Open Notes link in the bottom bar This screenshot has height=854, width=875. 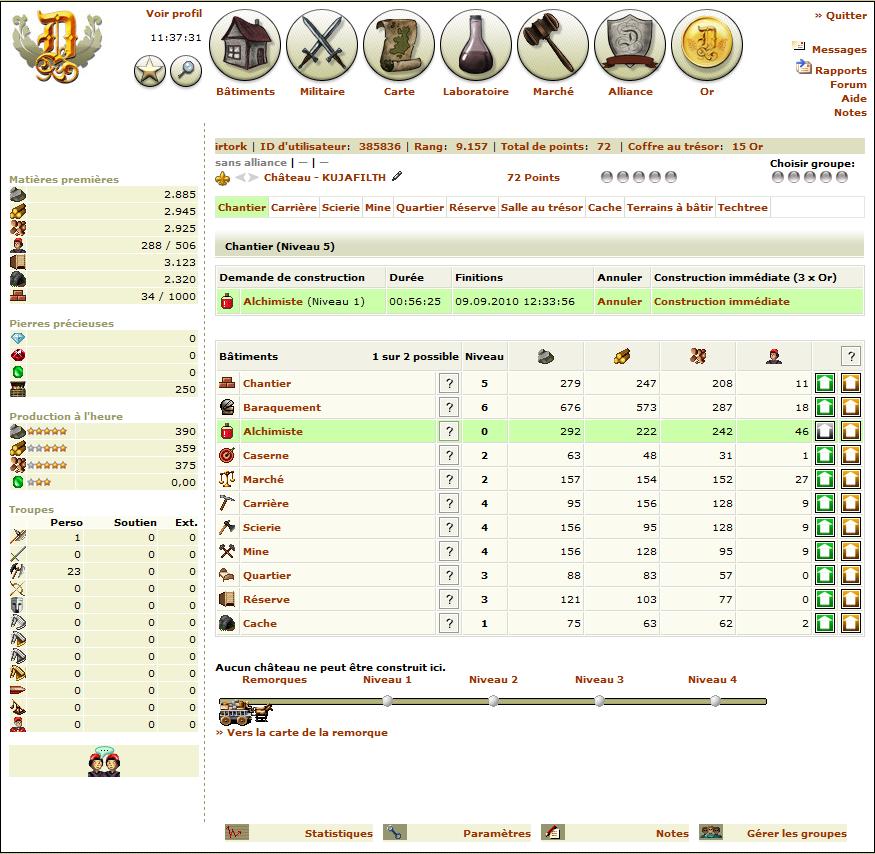coord(672,833)
